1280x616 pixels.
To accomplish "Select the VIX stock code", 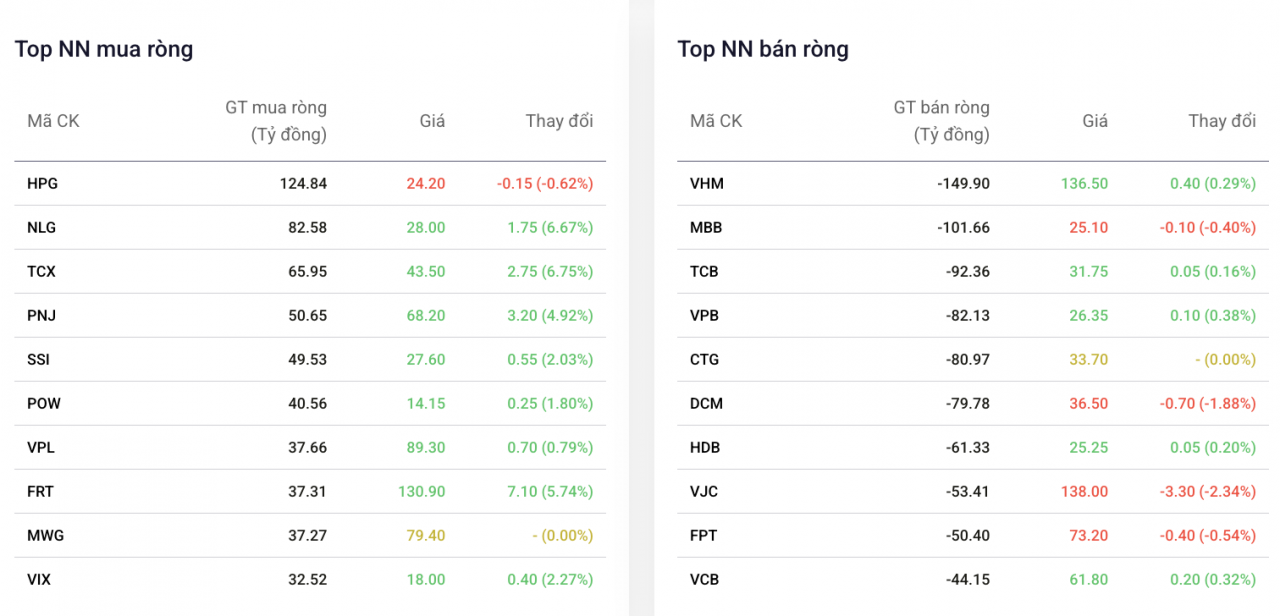I will (x=40, y=580).
